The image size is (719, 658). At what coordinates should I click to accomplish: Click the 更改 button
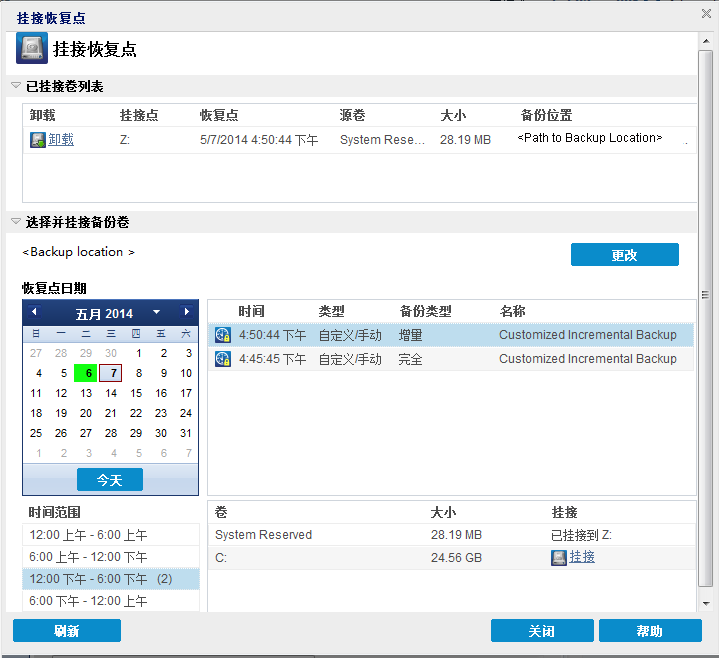point(625,254)
